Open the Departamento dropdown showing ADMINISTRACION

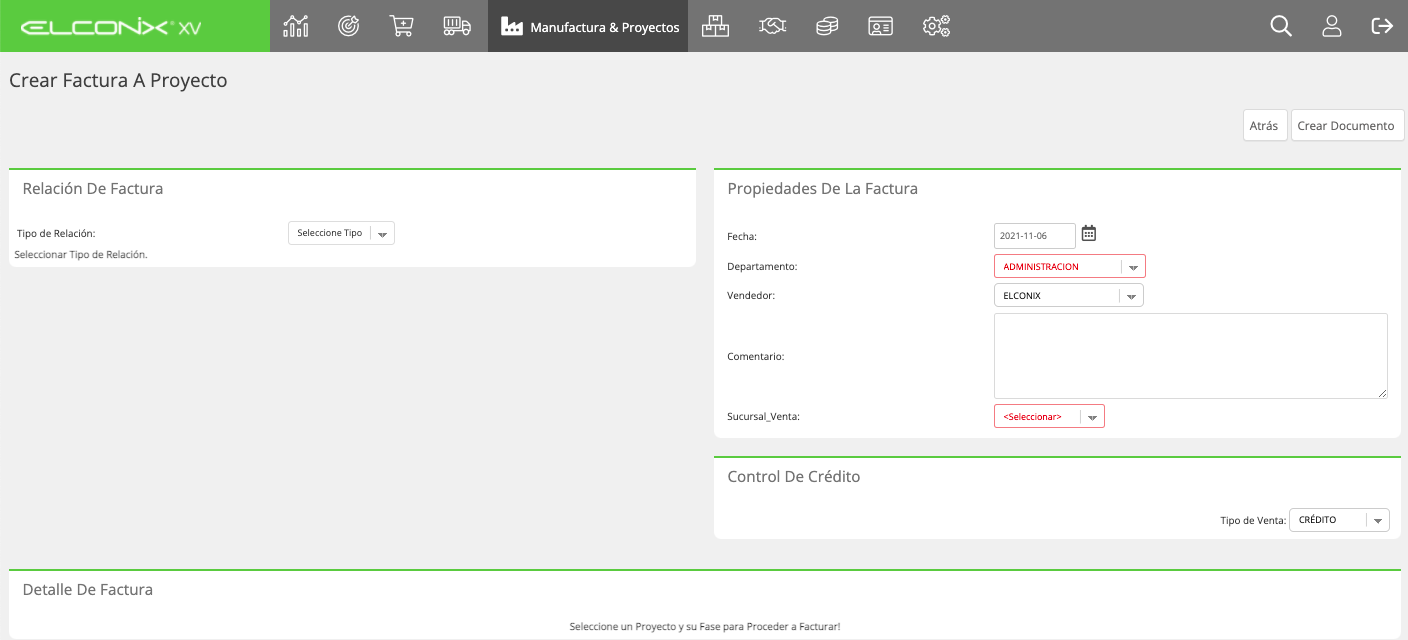[x=1070, y=266]
